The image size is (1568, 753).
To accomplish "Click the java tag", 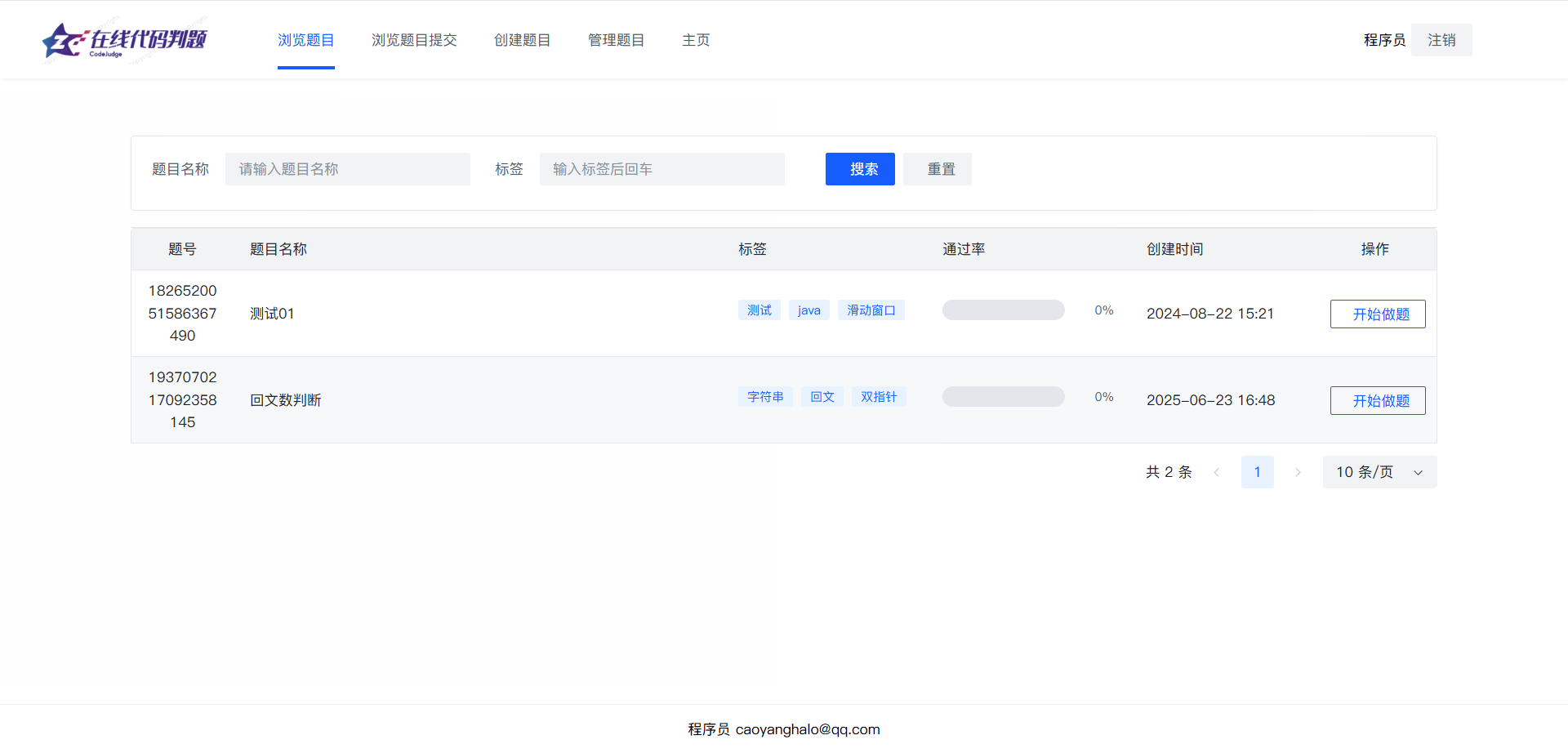I will [809, 310].
